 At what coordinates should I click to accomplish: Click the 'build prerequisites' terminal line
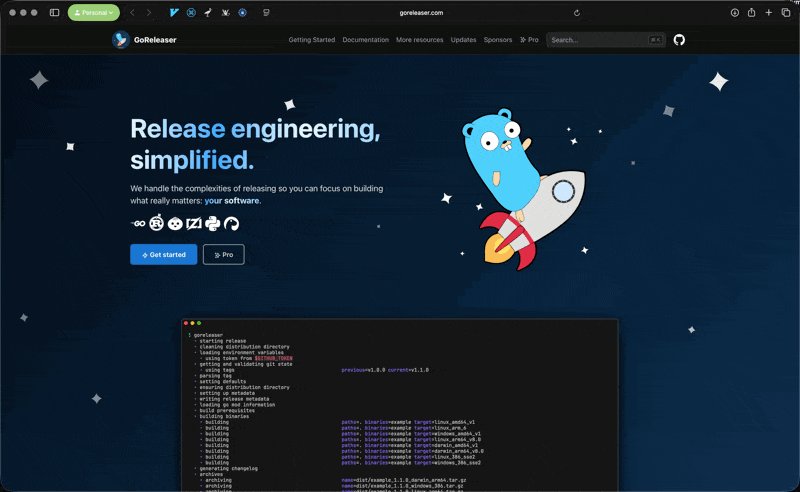227,410
